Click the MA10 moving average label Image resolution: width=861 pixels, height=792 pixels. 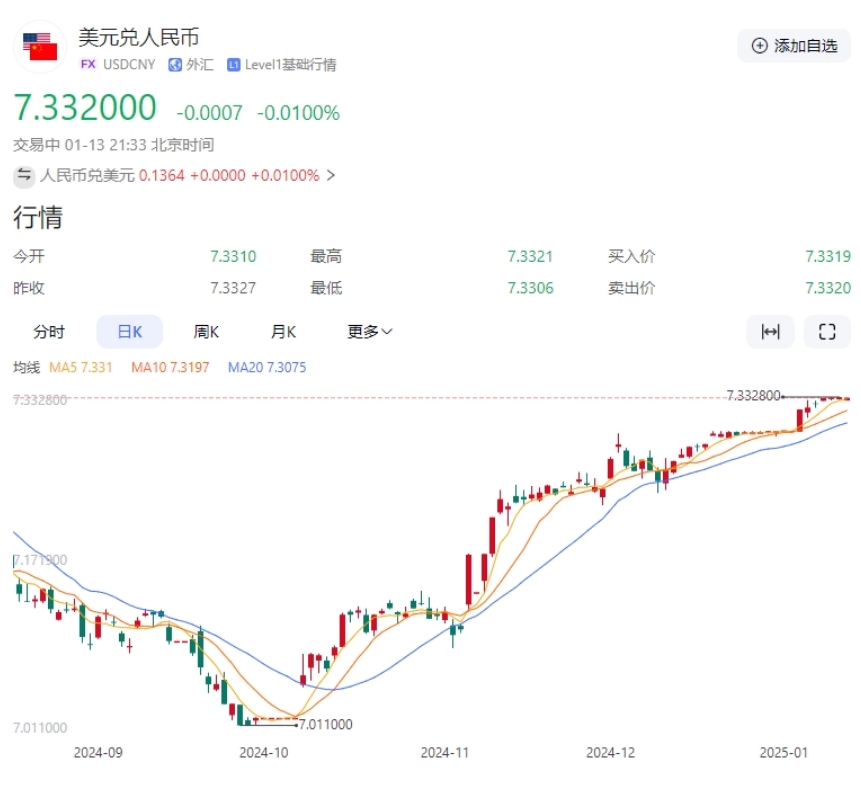click(170, 368)
